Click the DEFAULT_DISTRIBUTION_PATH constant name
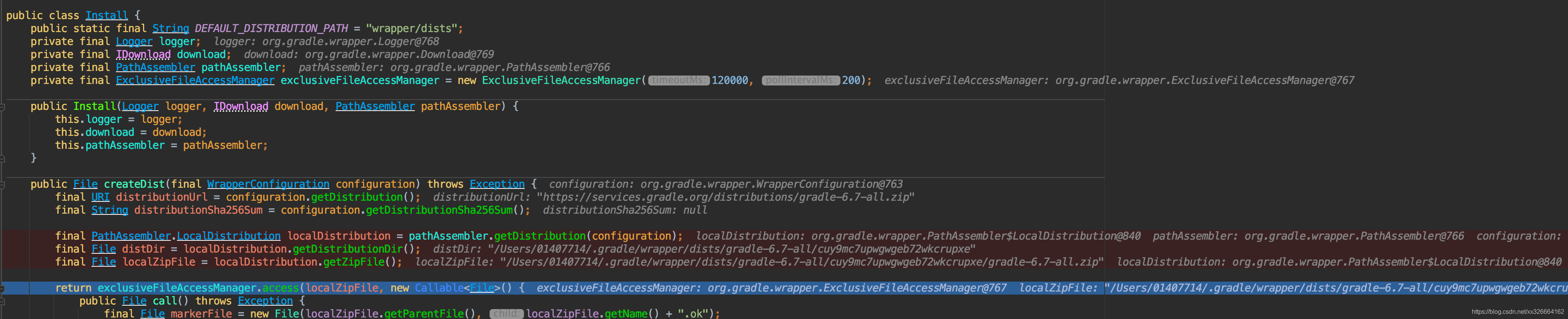The width and height of the screenshot is (1568, 319). coord(272,29)
